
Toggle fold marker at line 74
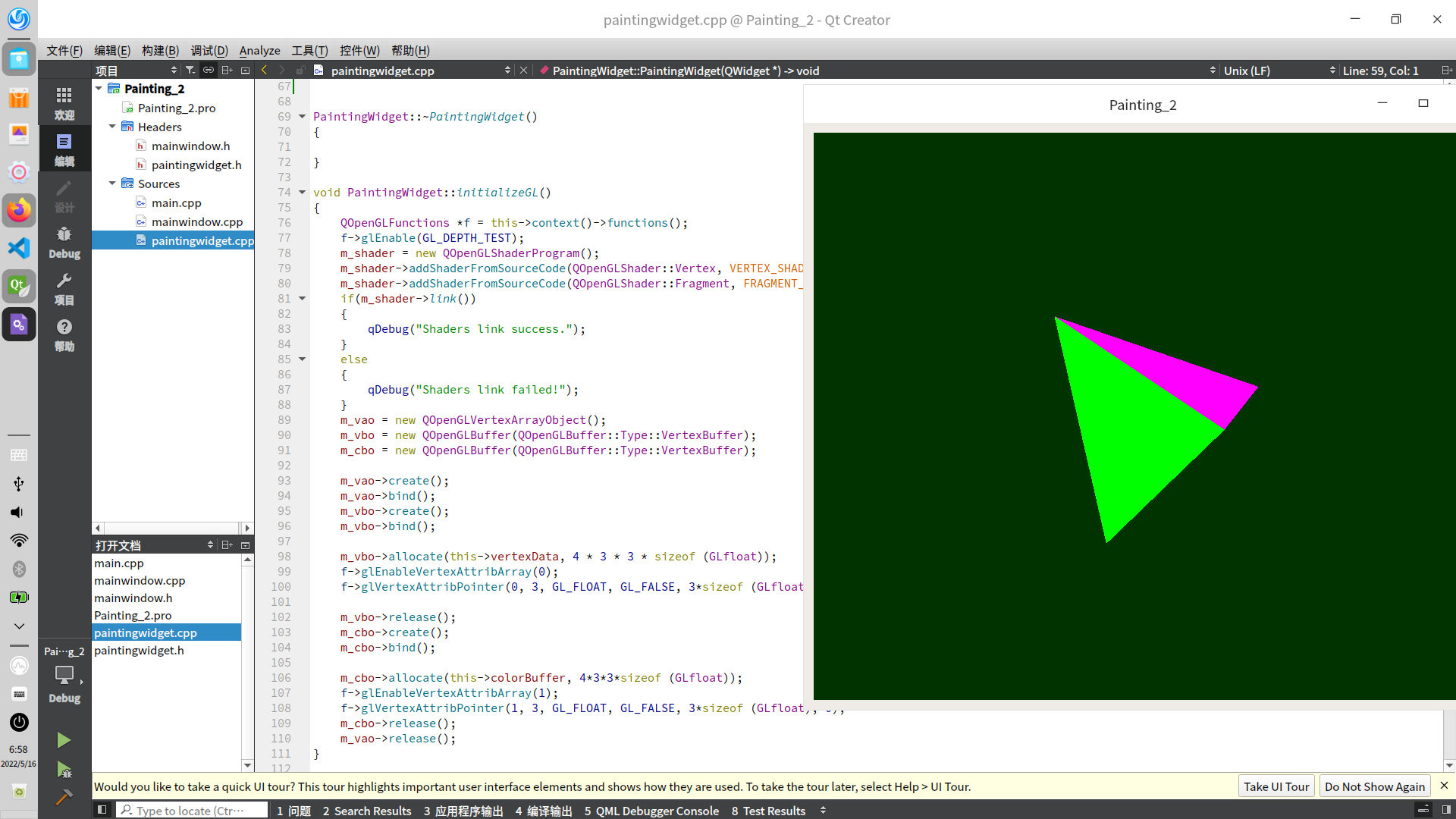[x=302, y=193]
